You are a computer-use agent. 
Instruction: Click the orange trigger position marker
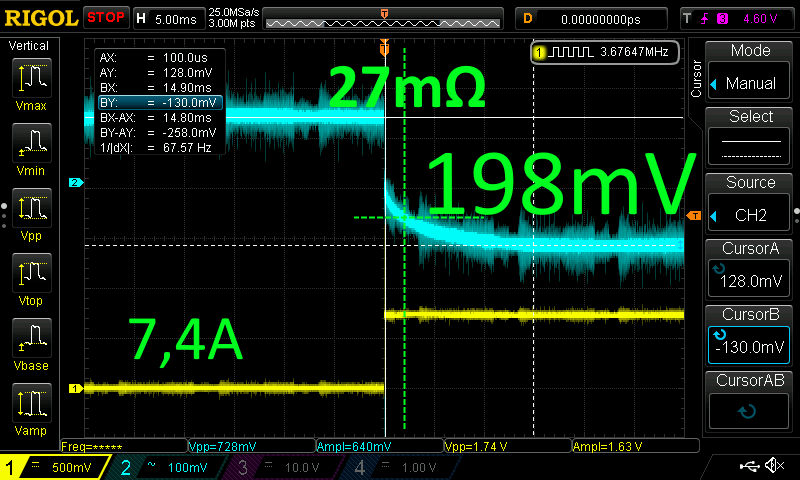pos(384,47)
